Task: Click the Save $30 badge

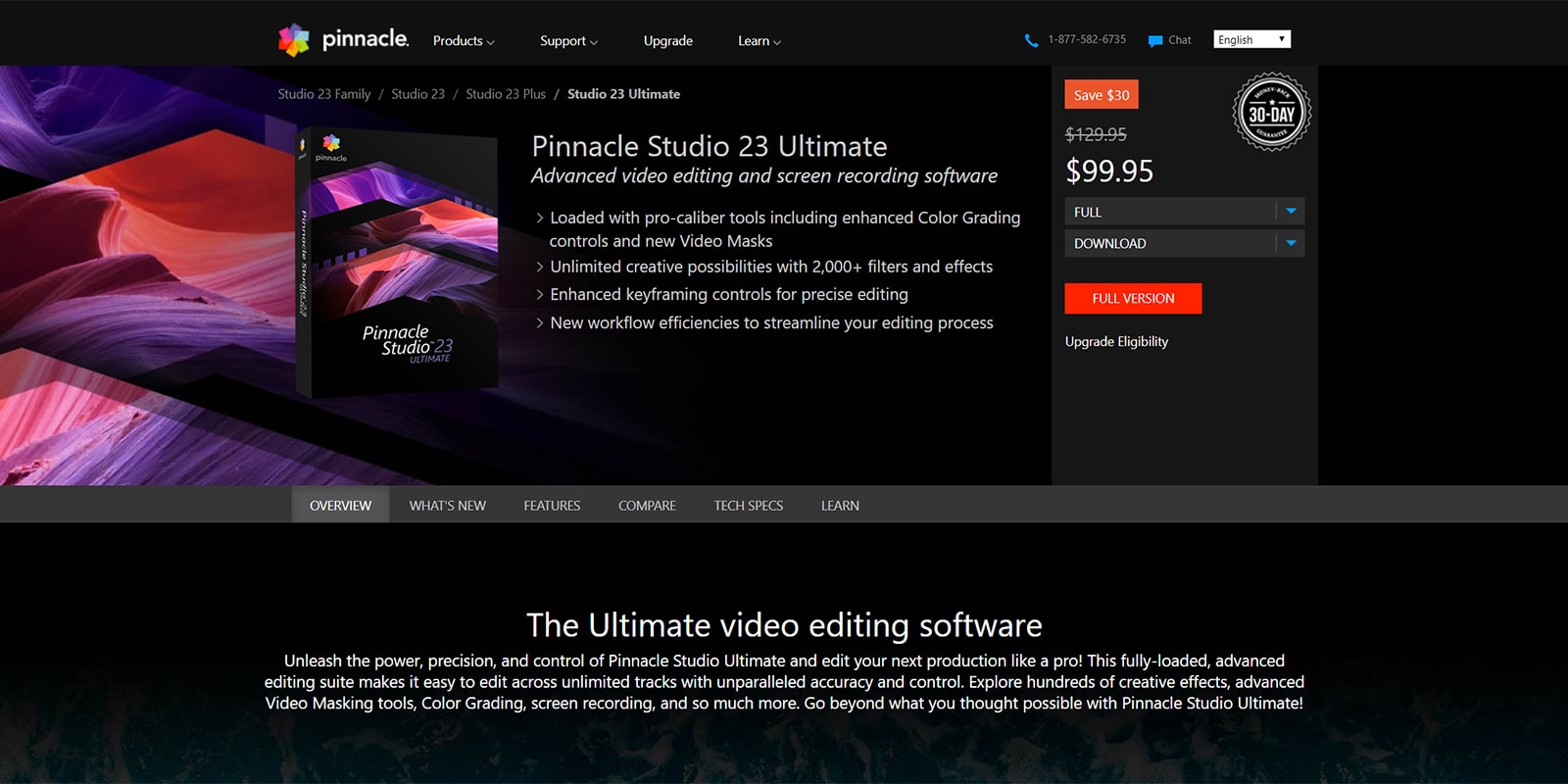Action: coord(1102,95)
